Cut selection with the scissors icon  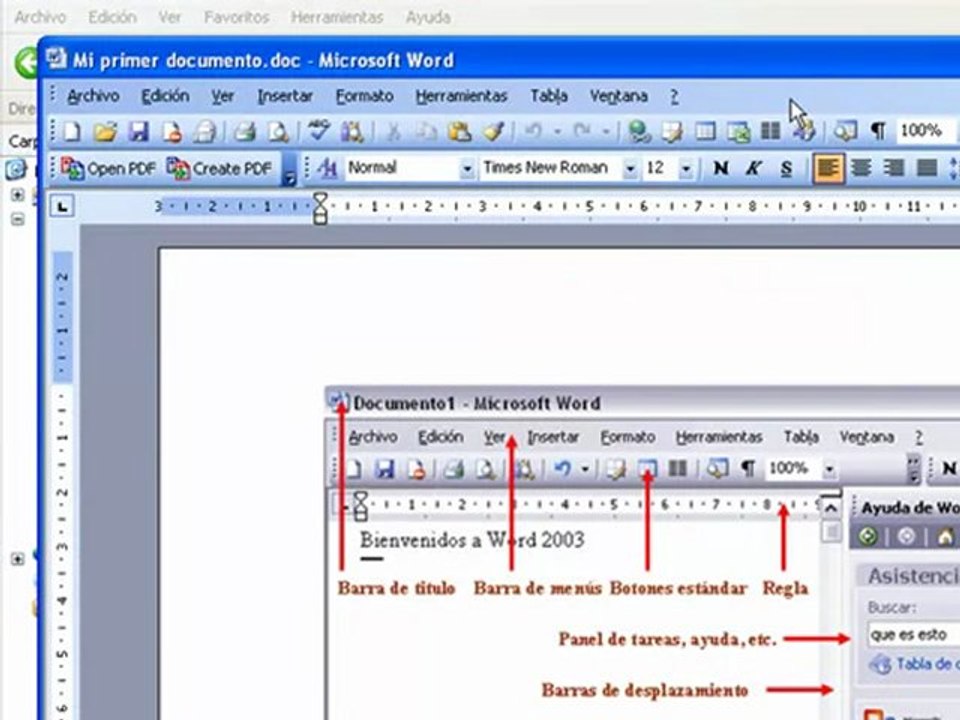pyautogui.click(x=393, y=131)
